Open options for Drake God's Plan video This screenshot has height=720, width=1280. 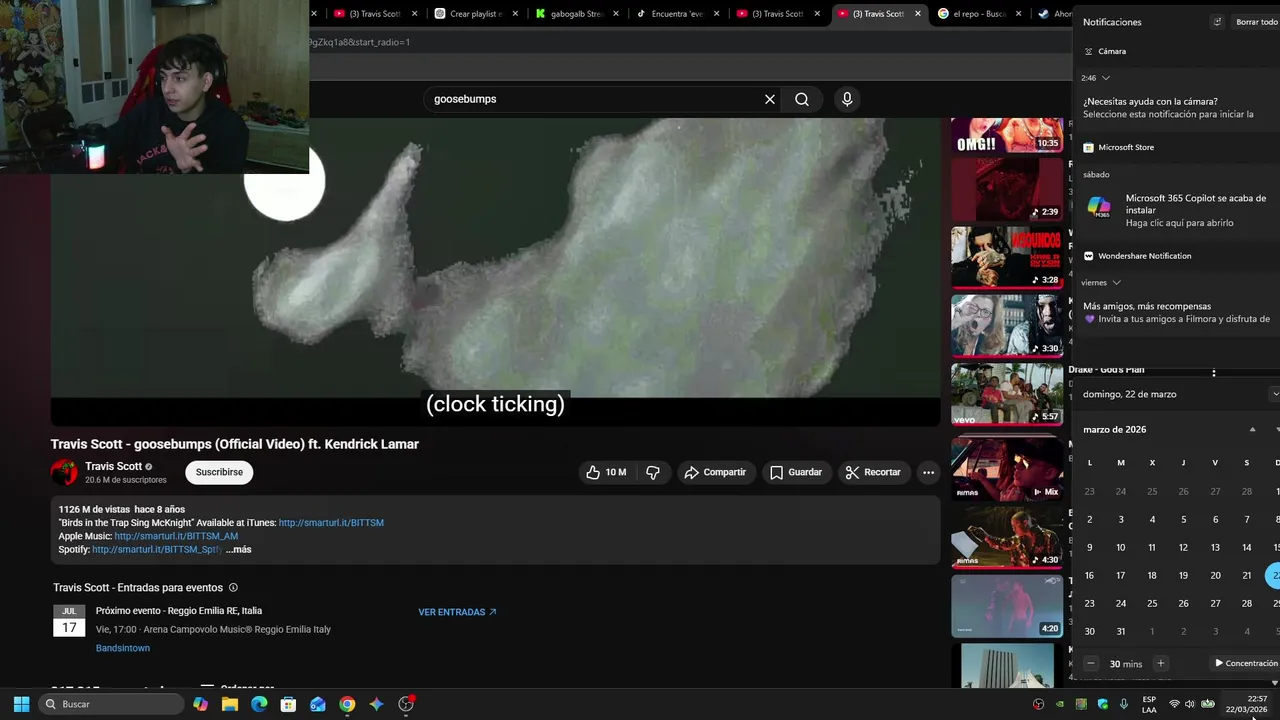point(1214,373)
